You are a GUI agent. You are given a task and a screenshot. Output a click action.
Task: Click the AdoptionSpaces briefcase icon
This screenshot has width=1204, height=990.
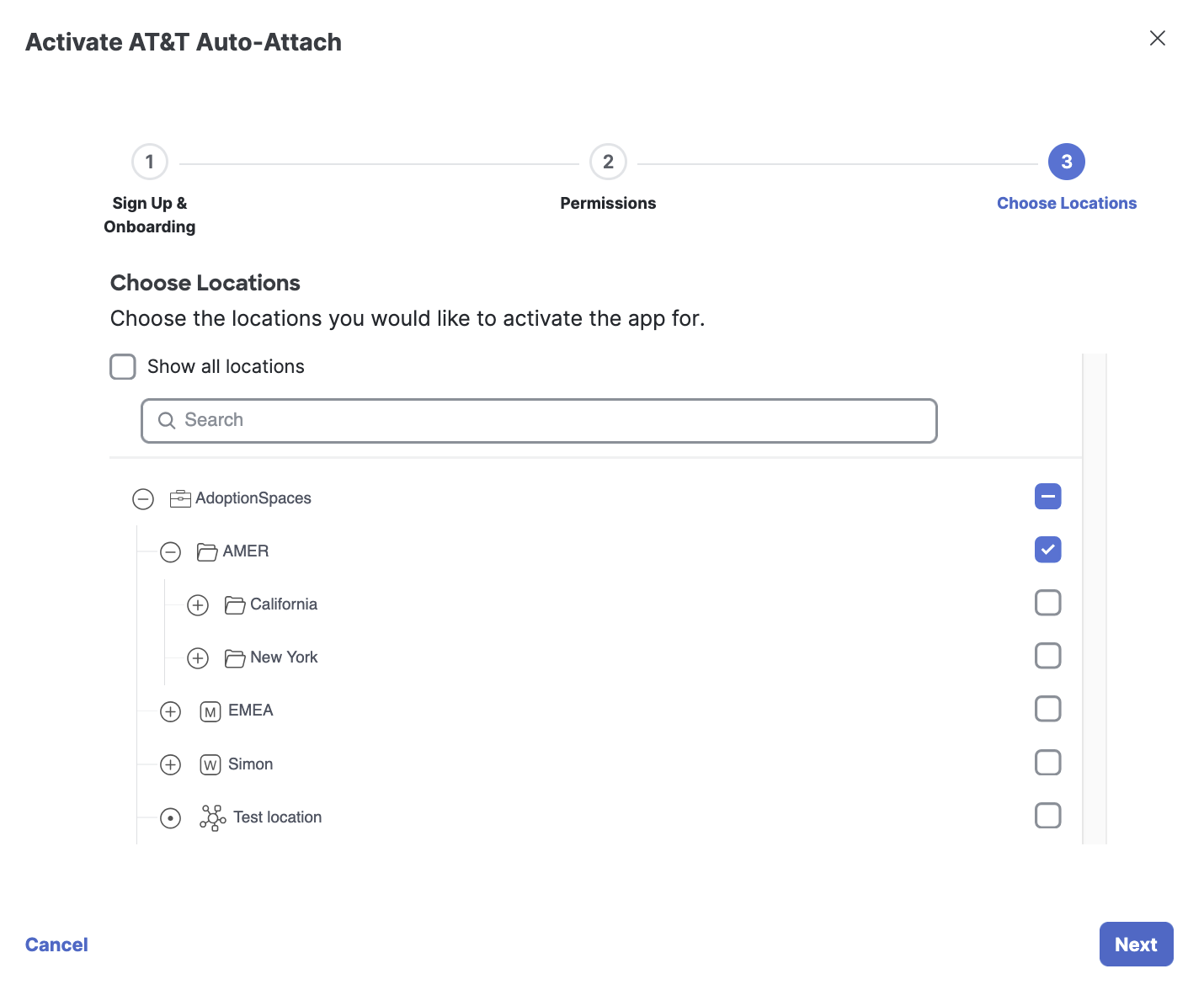coord(180,498)
